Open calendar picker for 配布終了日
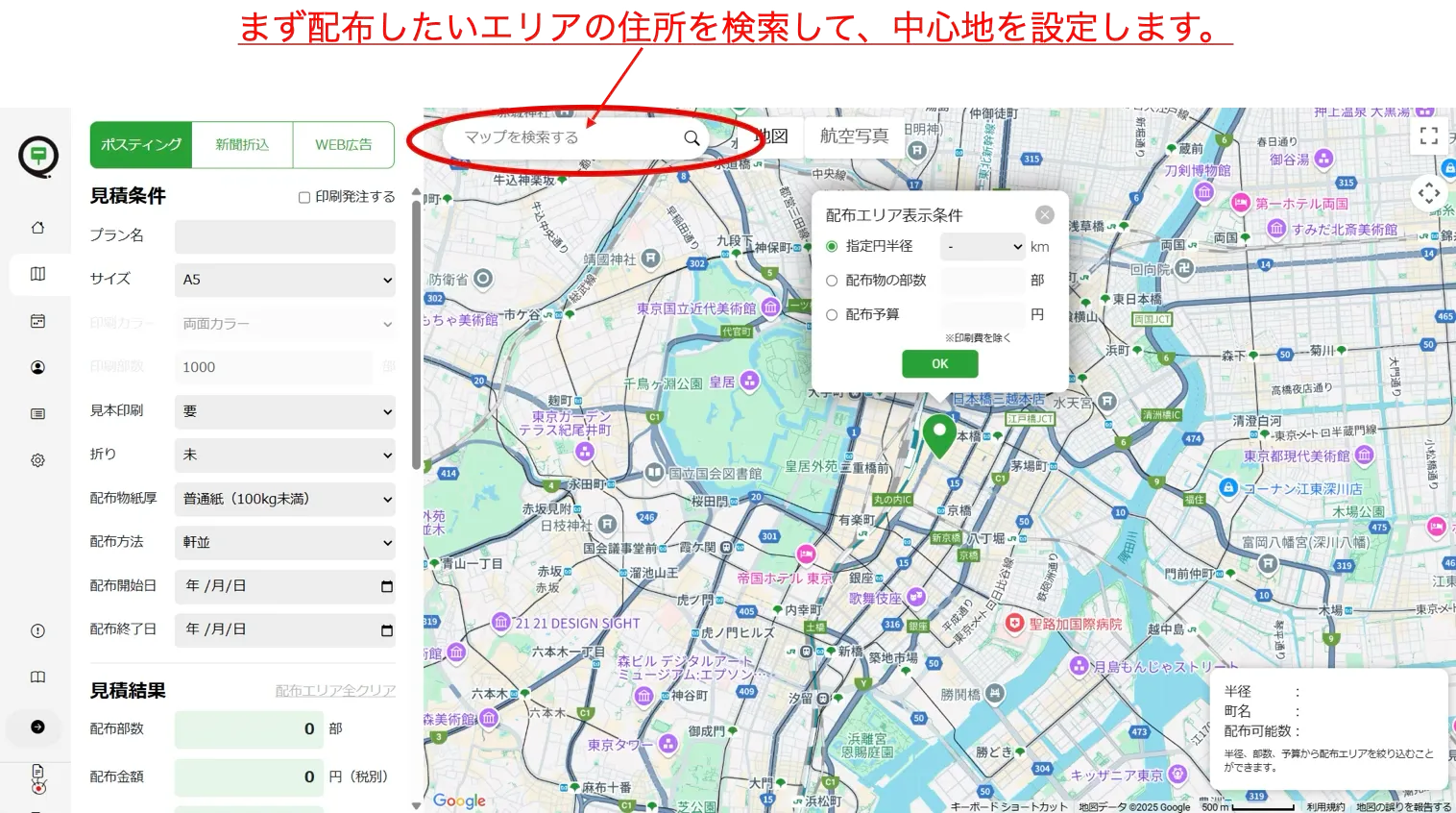 point(387,630)
